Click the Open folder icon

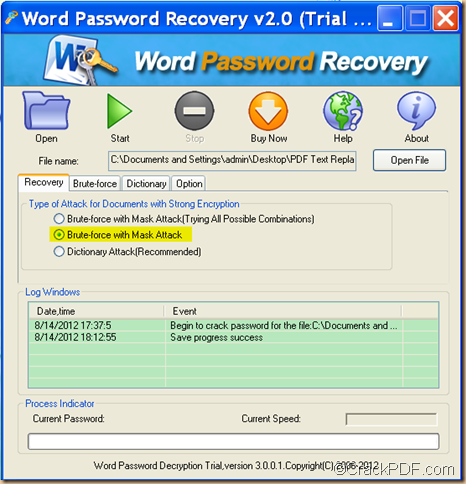[46, 111]
